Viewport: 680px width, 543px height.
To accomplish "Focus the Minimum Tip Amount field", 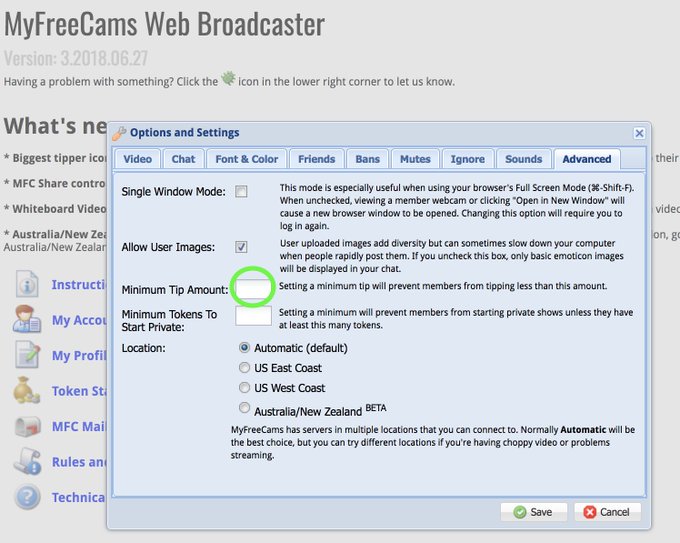I will (253, 289).
